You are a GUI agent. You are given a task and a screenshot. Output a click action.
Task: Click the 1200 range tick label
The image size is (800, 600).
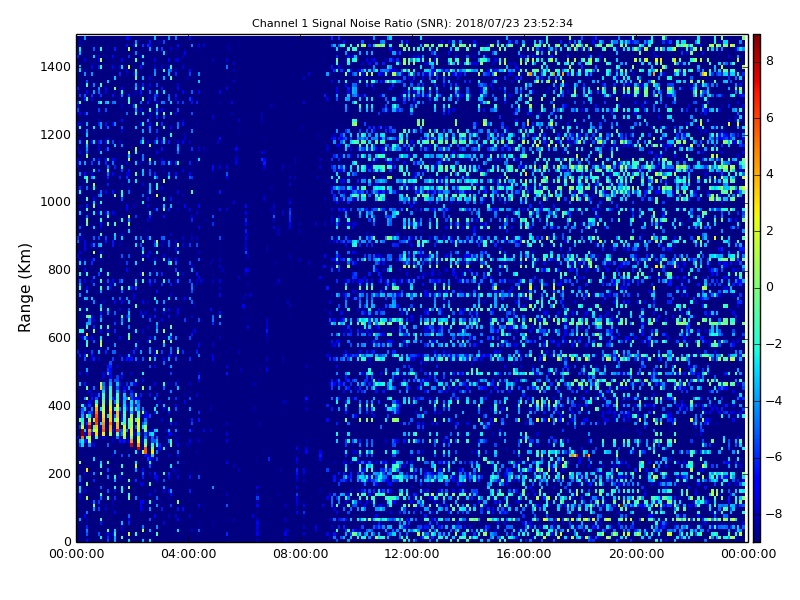[56, 135]
